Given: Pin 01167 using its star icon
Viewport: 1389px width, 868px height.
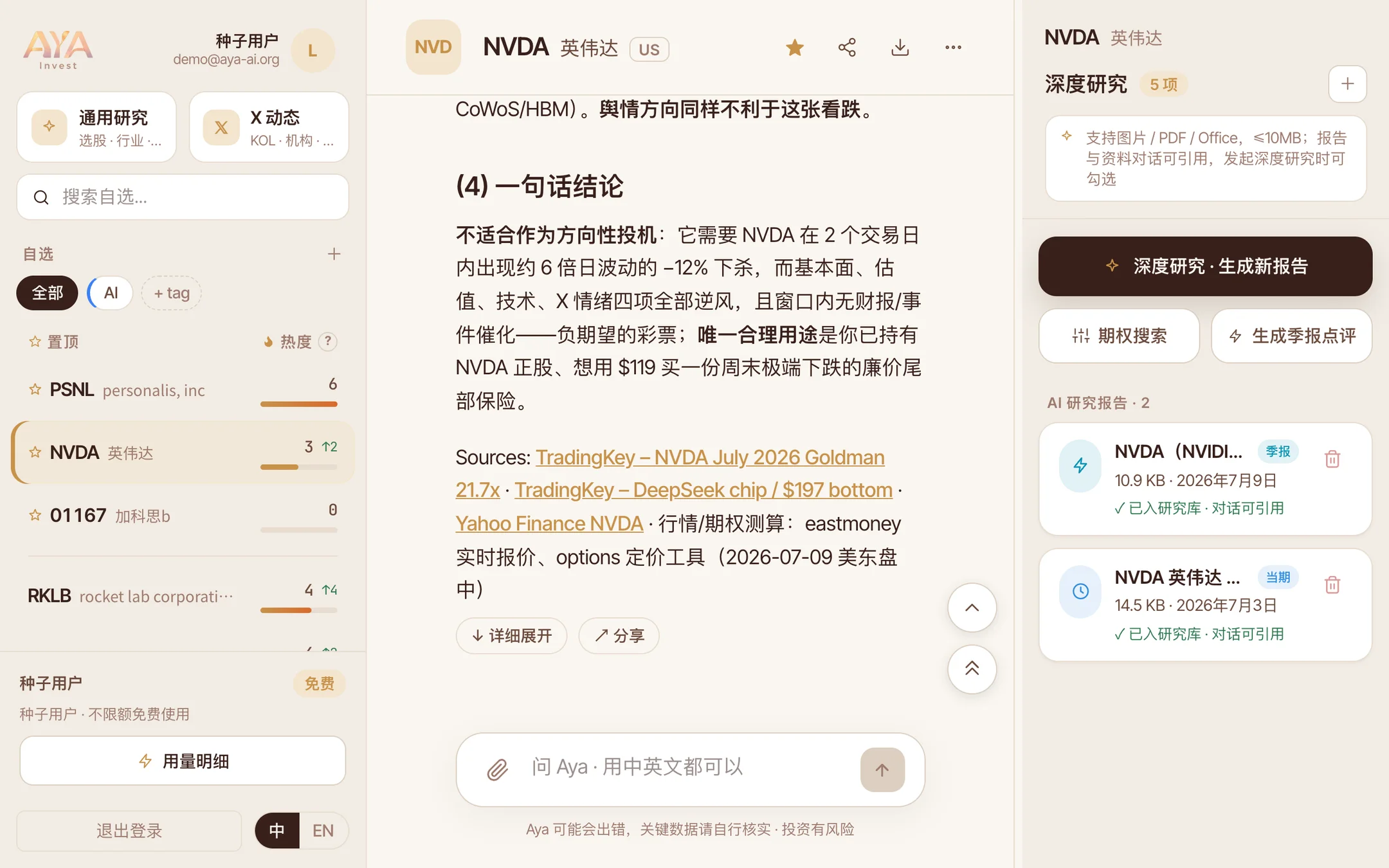Looking at the screenshot, I should 35,515.
